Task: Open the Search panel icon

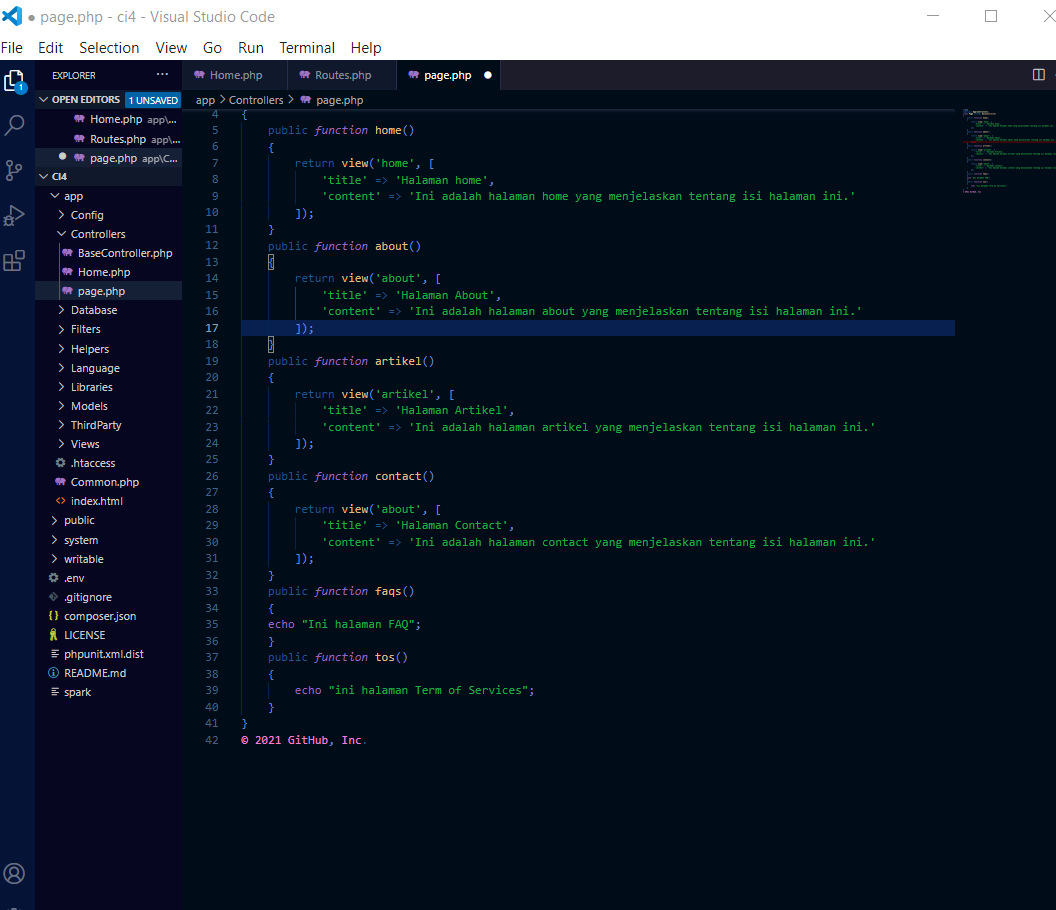Action: point(15,124)
